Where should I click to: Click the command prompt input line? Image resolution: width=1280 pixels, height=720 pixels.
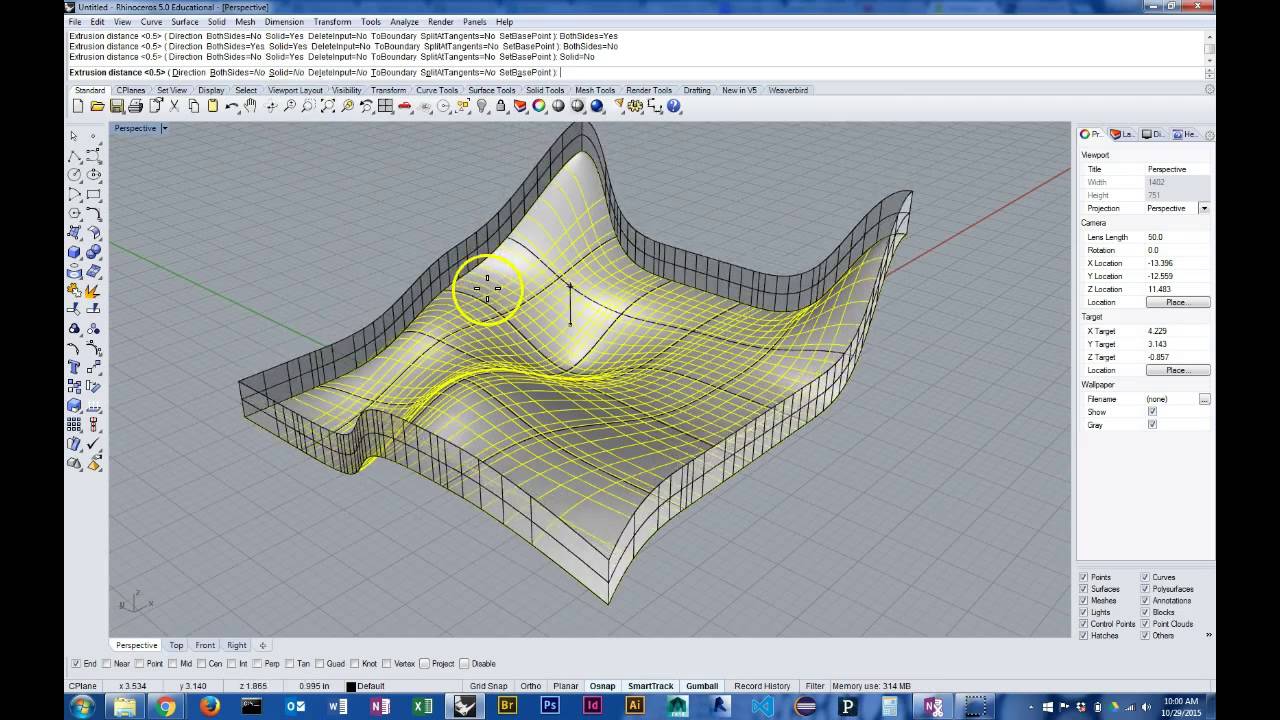click(x=634, y=72)
